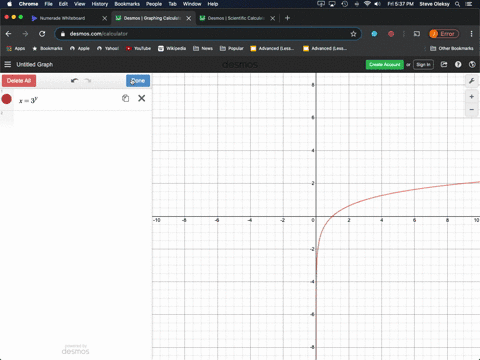Viewport: 480px width, 360px height.
Task: Click the red Delete All button
Action: [19, 81]
